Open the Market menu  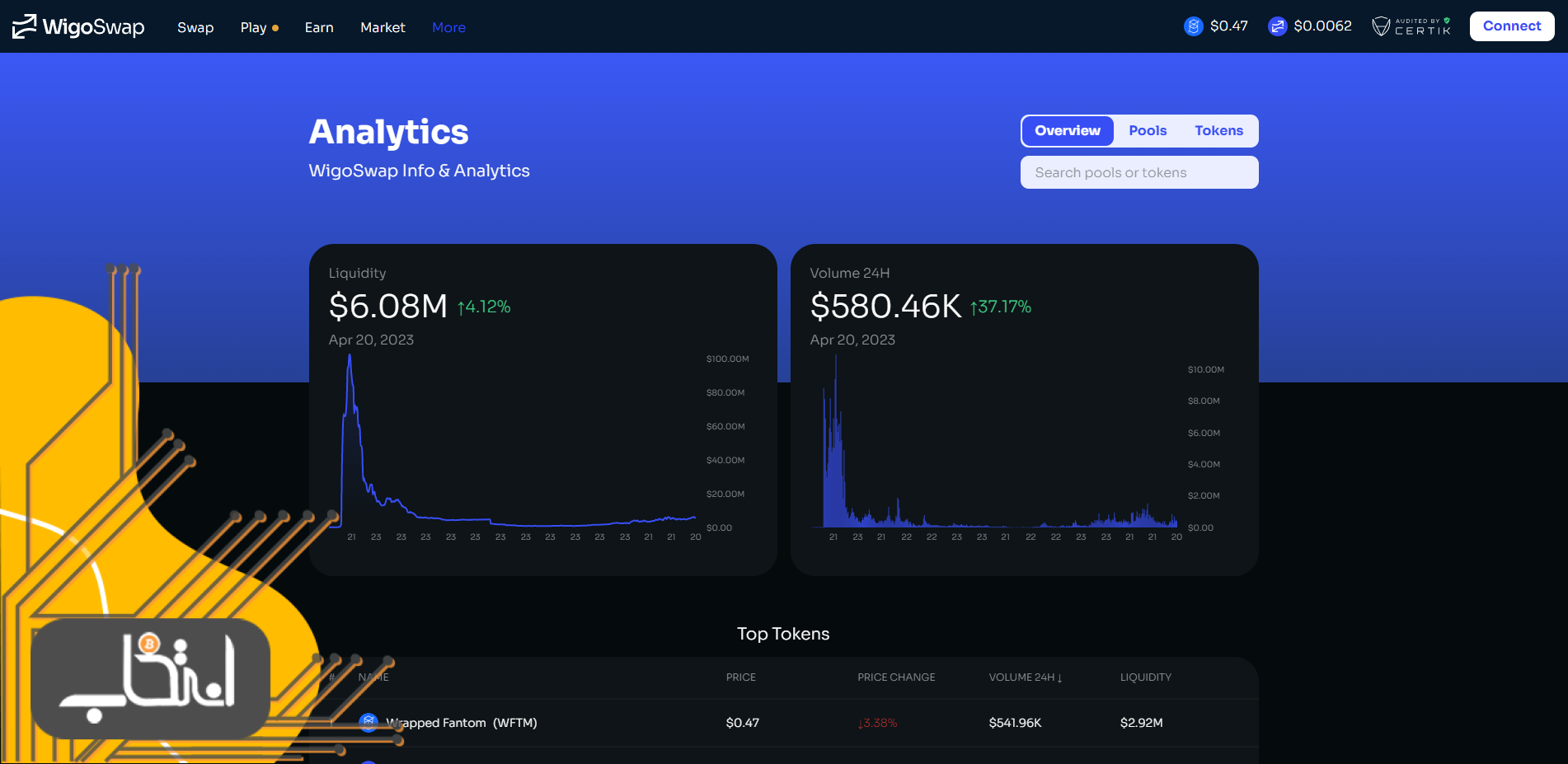383,27
